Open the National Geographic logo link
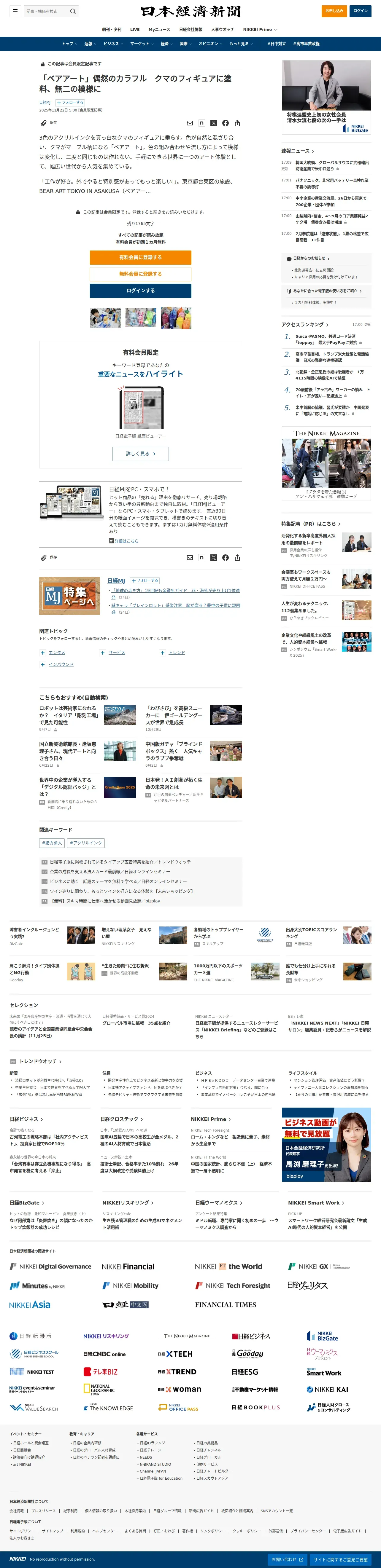381x1568 pixels. 99,1390
